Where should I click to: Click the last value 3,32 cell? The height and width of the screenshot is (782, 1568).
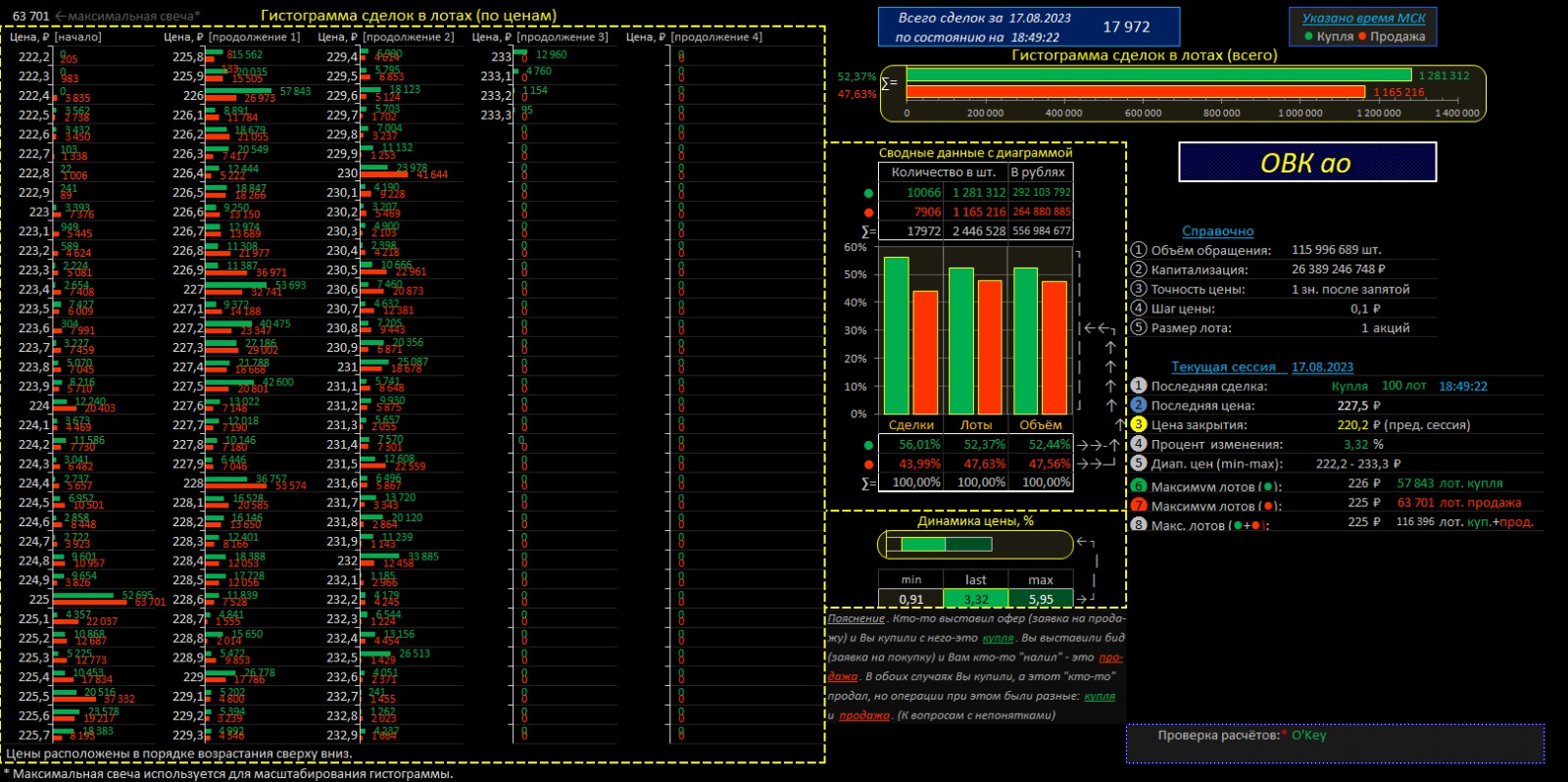pos(976,599)
